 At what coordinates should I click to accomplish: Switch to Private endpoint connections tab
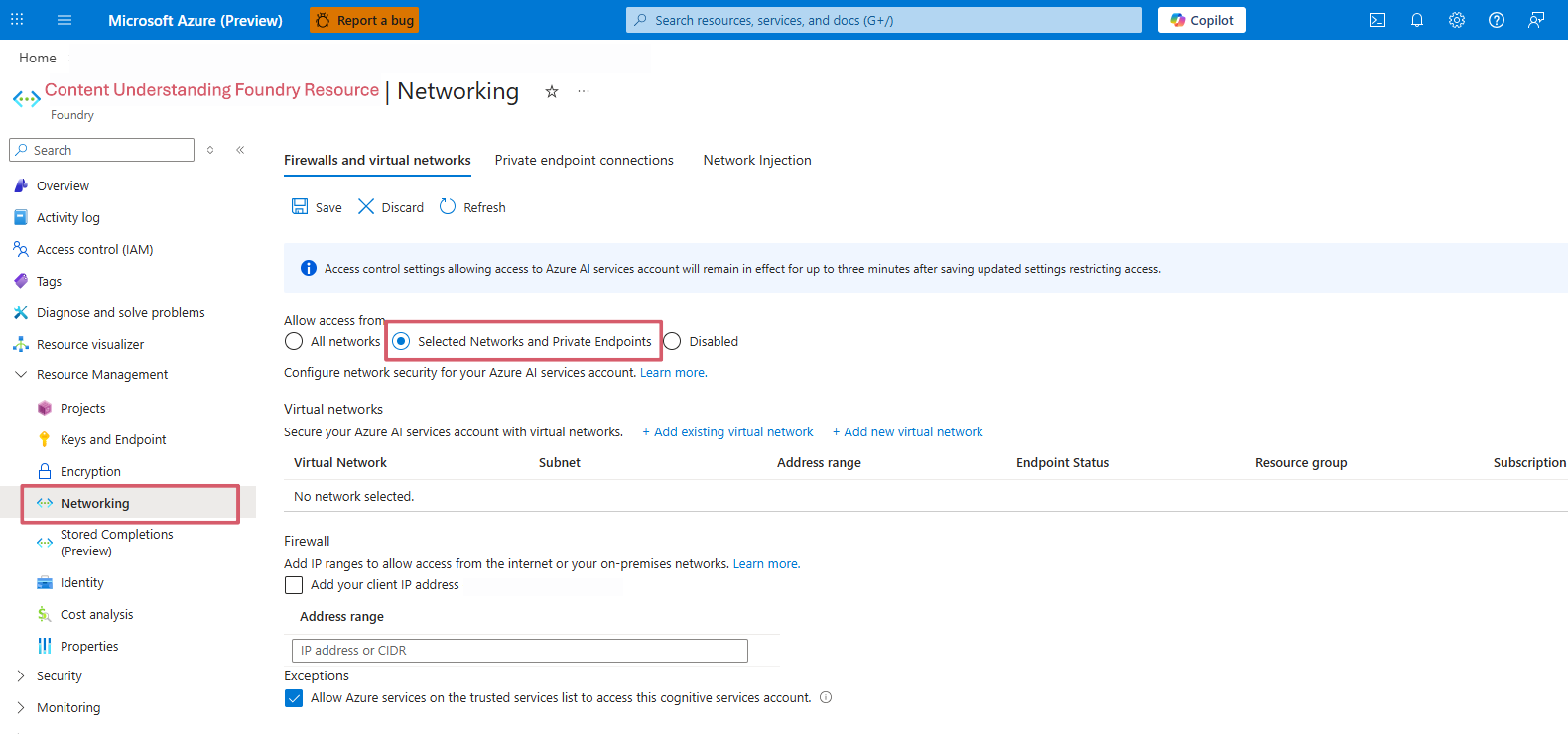click(x=584, y=160)
